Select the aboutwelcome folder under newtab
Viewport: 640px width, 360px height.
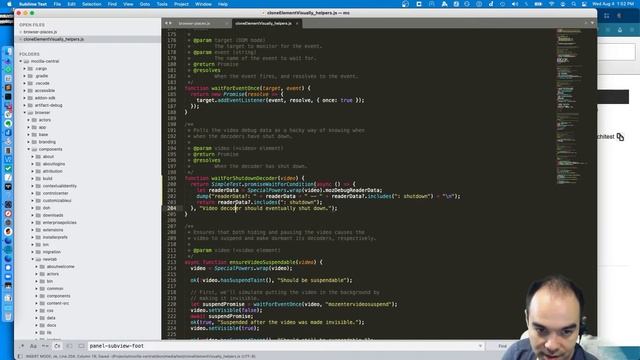coord(60,267)
